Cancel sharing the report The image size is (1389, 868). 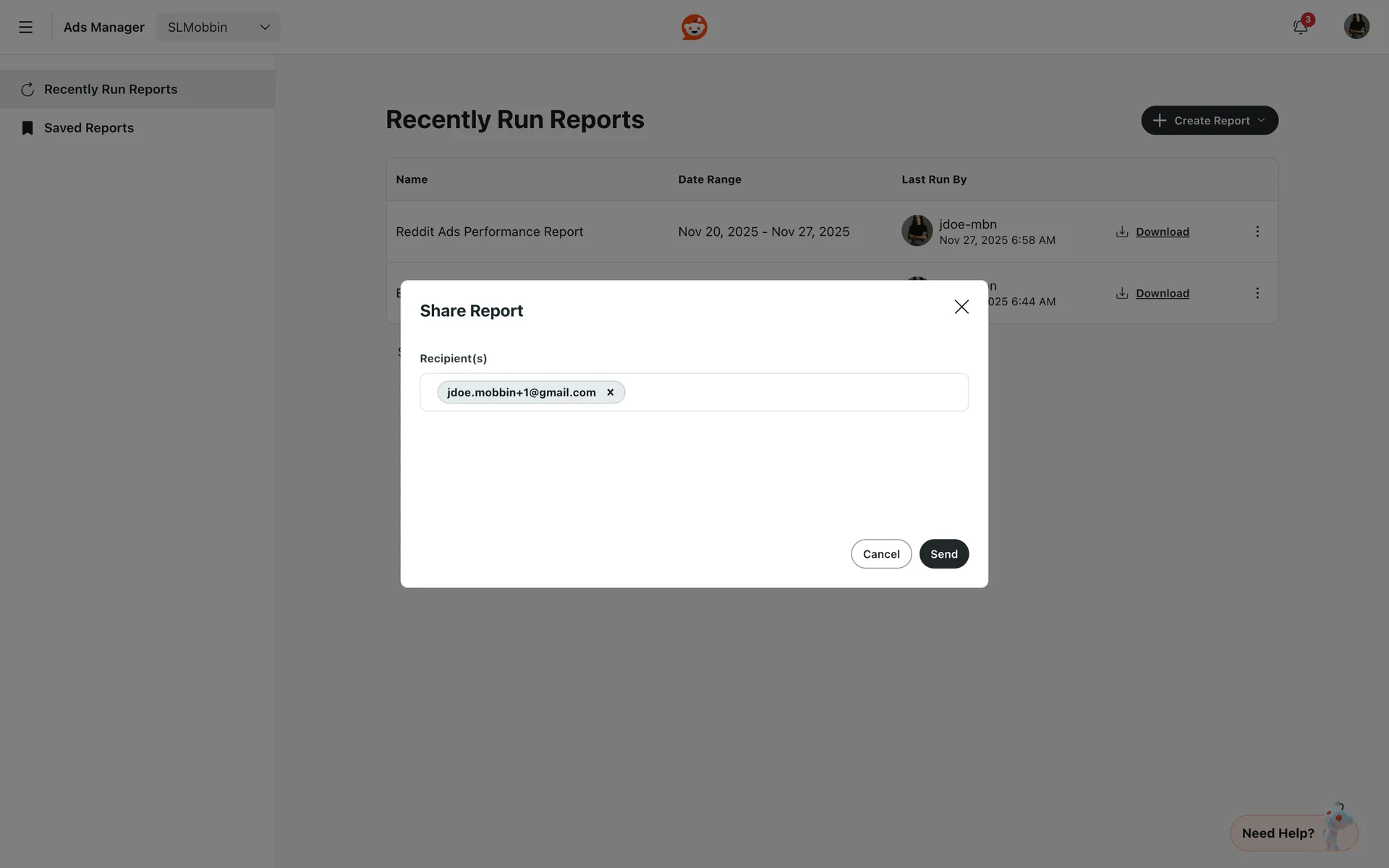[x=880, y=554]
